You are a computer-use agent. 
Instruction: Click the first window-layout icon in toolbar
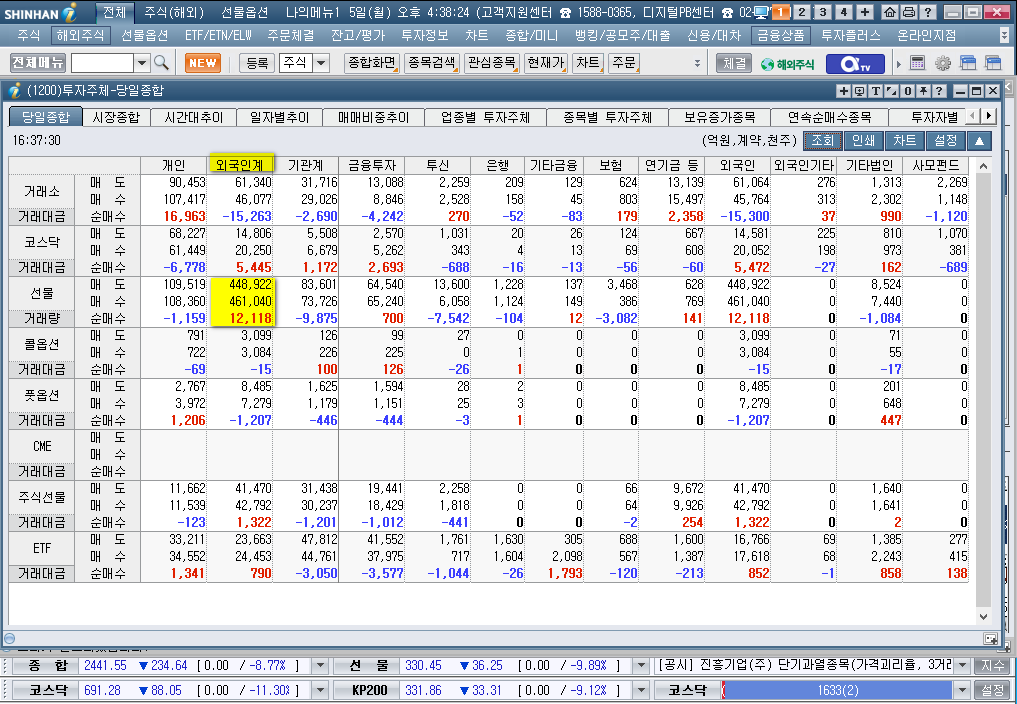click(968, 63)
